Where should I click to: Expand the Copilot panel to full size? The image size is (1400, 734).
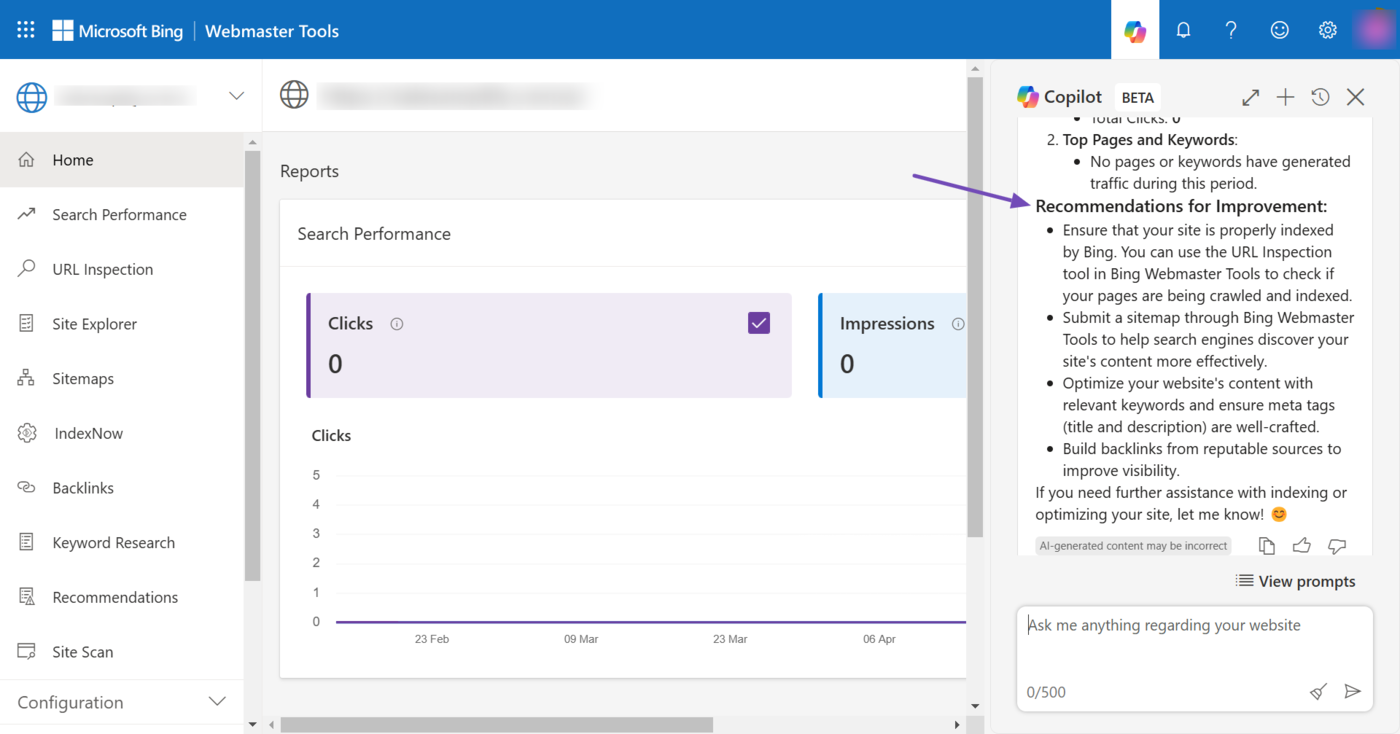click(1250, 97)
